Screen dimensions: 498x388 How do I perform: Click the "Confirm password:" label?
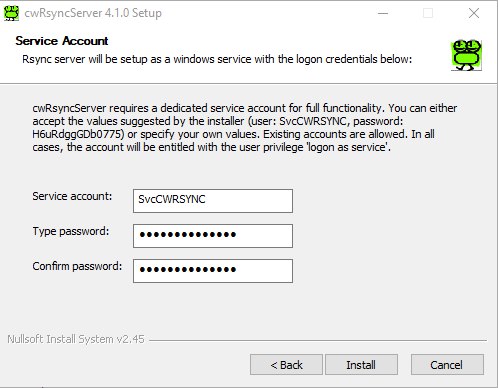[77, 266]
